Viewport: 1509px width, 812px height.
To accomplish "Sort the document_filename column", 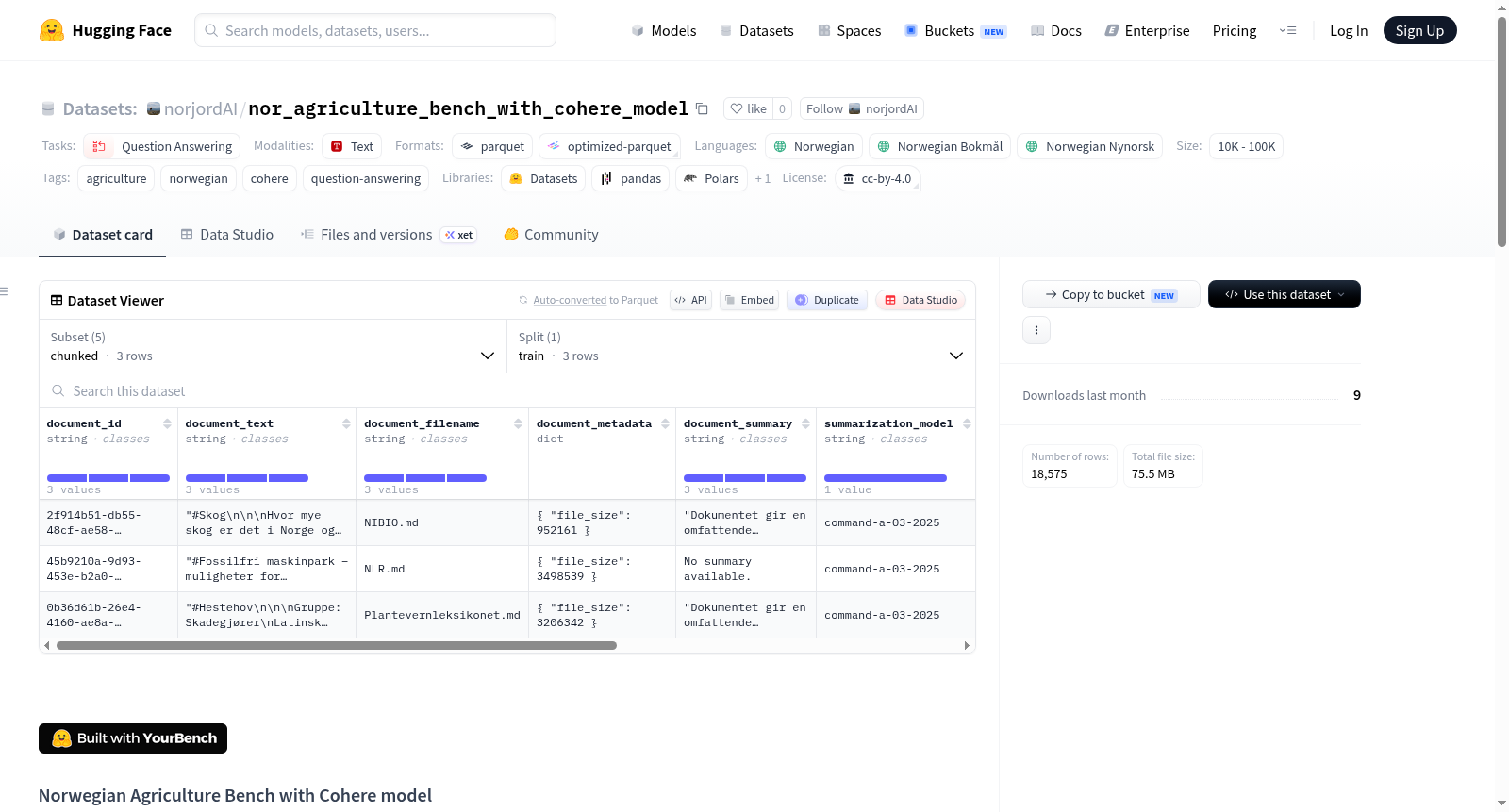I will (518, 423).
